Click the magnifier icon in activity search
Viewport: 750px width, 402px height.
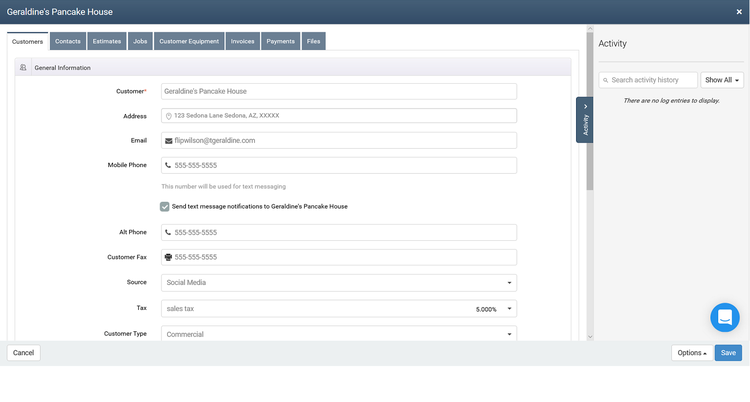pyautogui.click(x=606, y=80)
